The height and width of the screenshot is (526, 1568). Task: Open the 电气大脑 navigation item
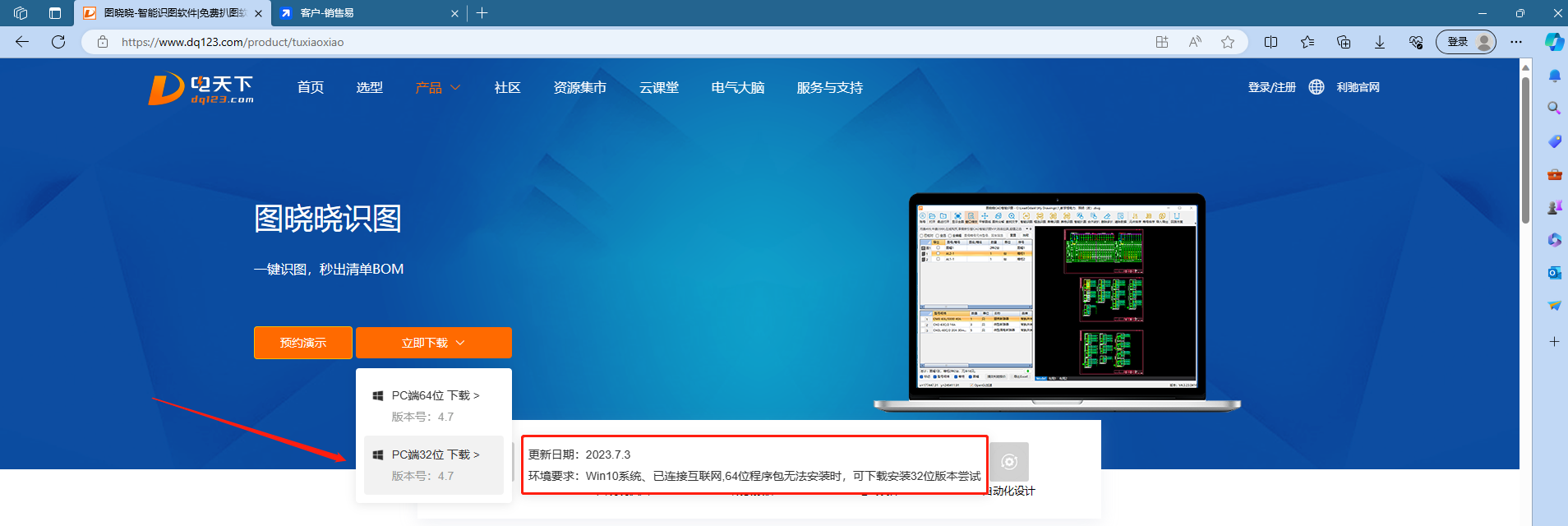coord(738,88)
